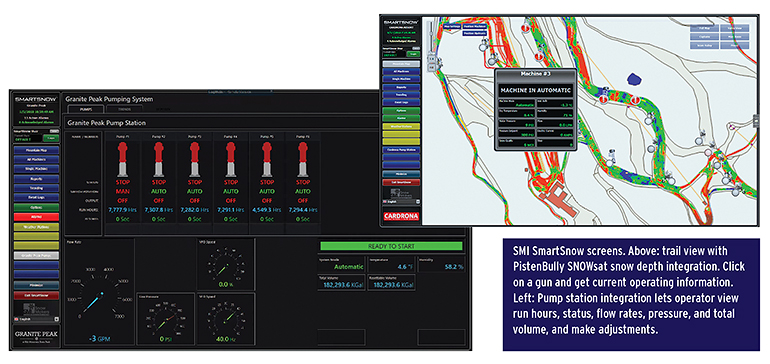Expand the right edge map panel handle
This screenshot has width=770, height=364.
[756, 121]
